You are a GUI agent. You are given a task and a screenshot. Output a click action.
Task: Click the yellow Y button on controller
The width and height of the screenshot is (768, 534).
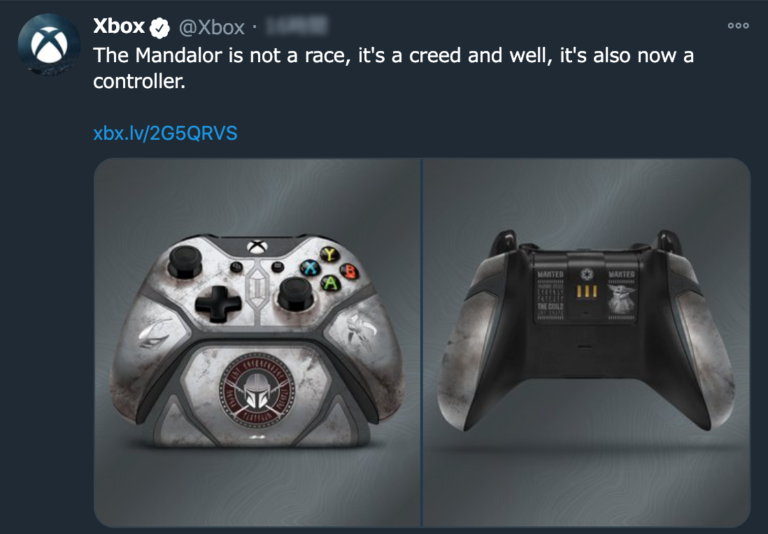330,254
